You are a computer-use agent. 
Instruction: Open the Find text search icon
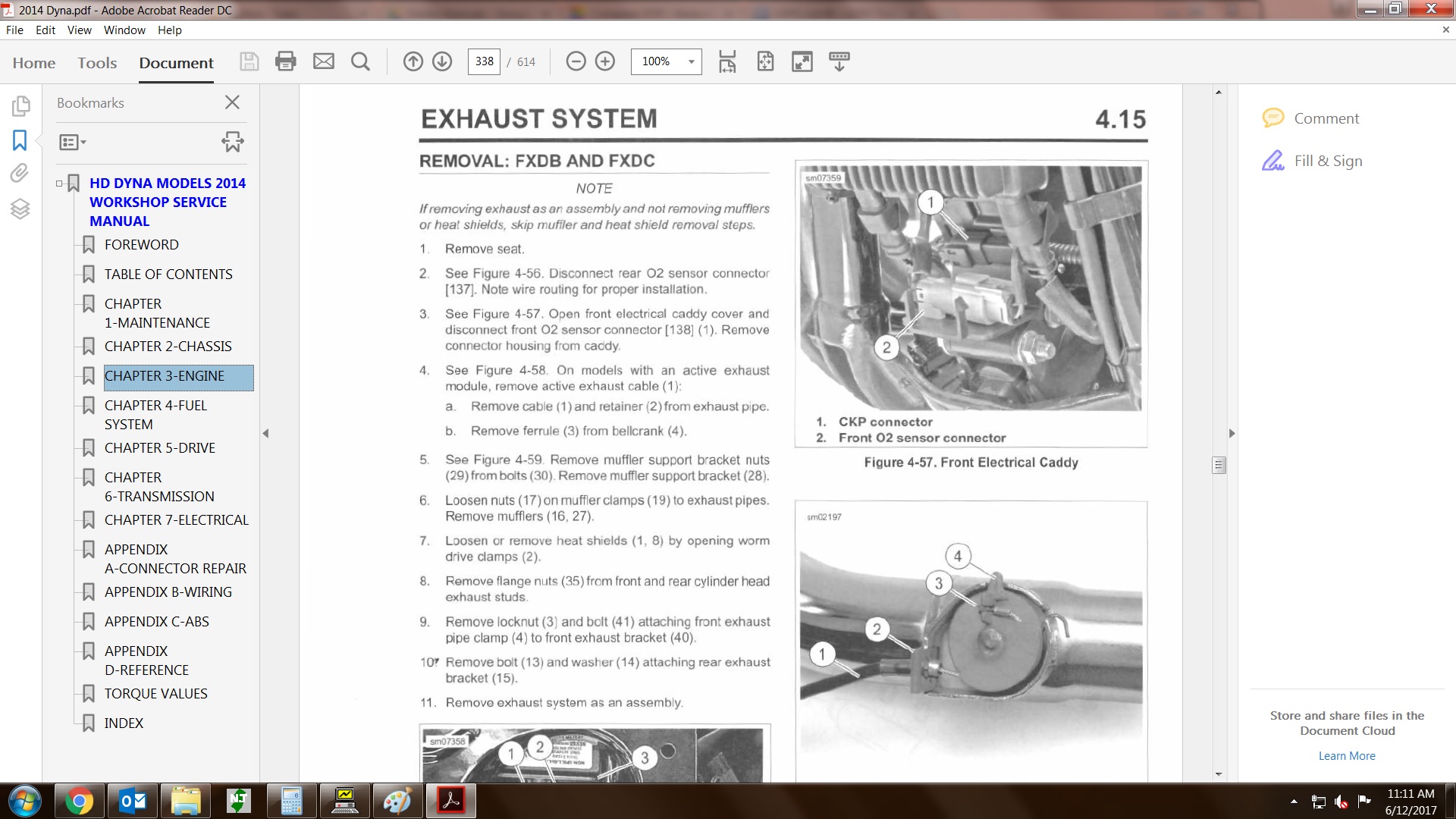[361, 61]
